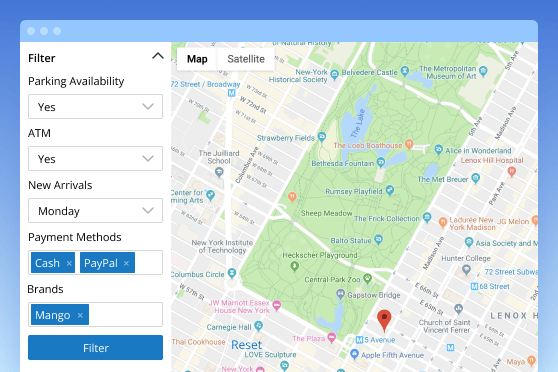Click the Sheep Meadow map label
Image resolution: width=558 pixels, height=372 pixels.
[326, 213]
